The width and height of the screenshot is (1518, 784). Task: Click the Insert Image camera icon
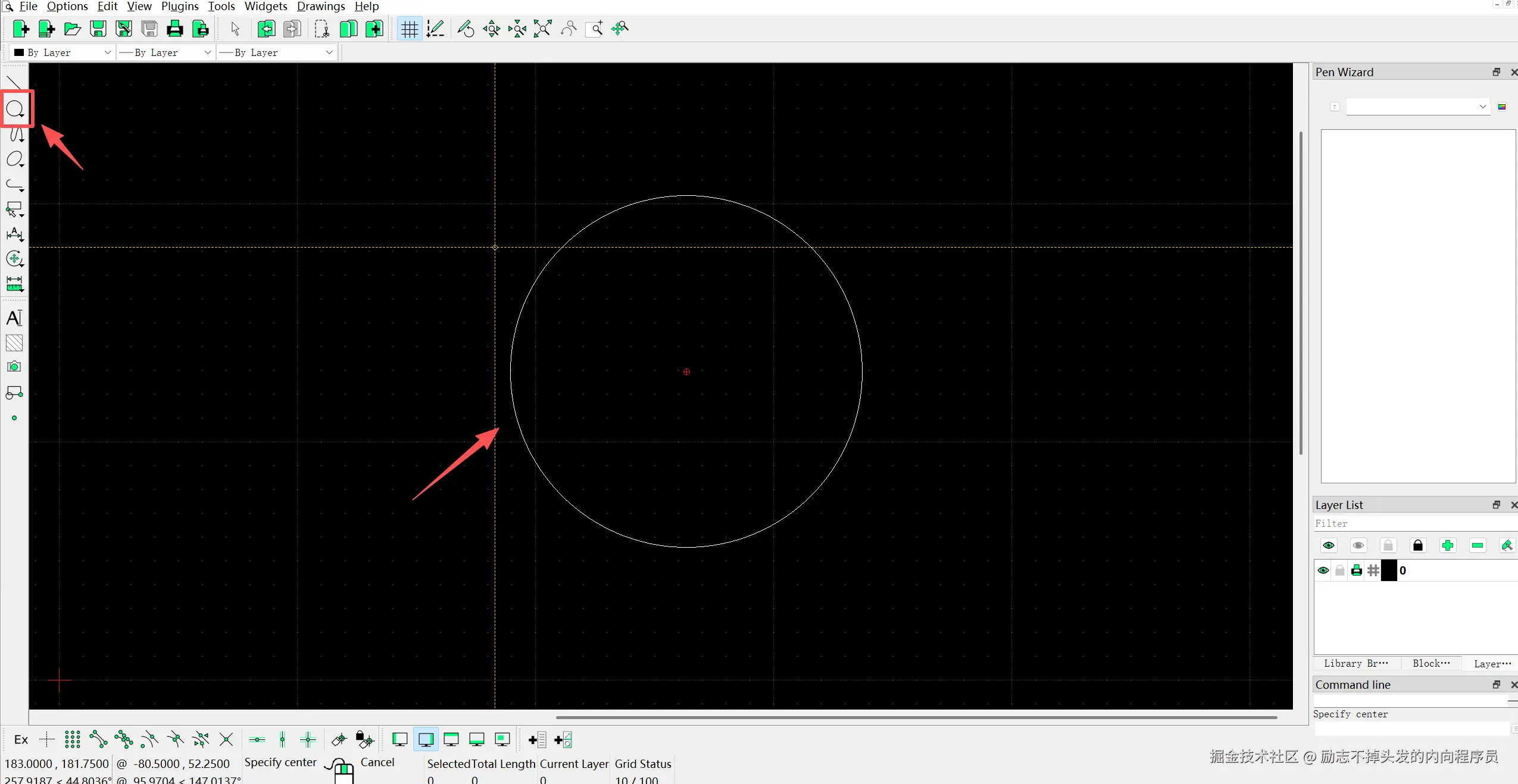(x=14, y=367)
